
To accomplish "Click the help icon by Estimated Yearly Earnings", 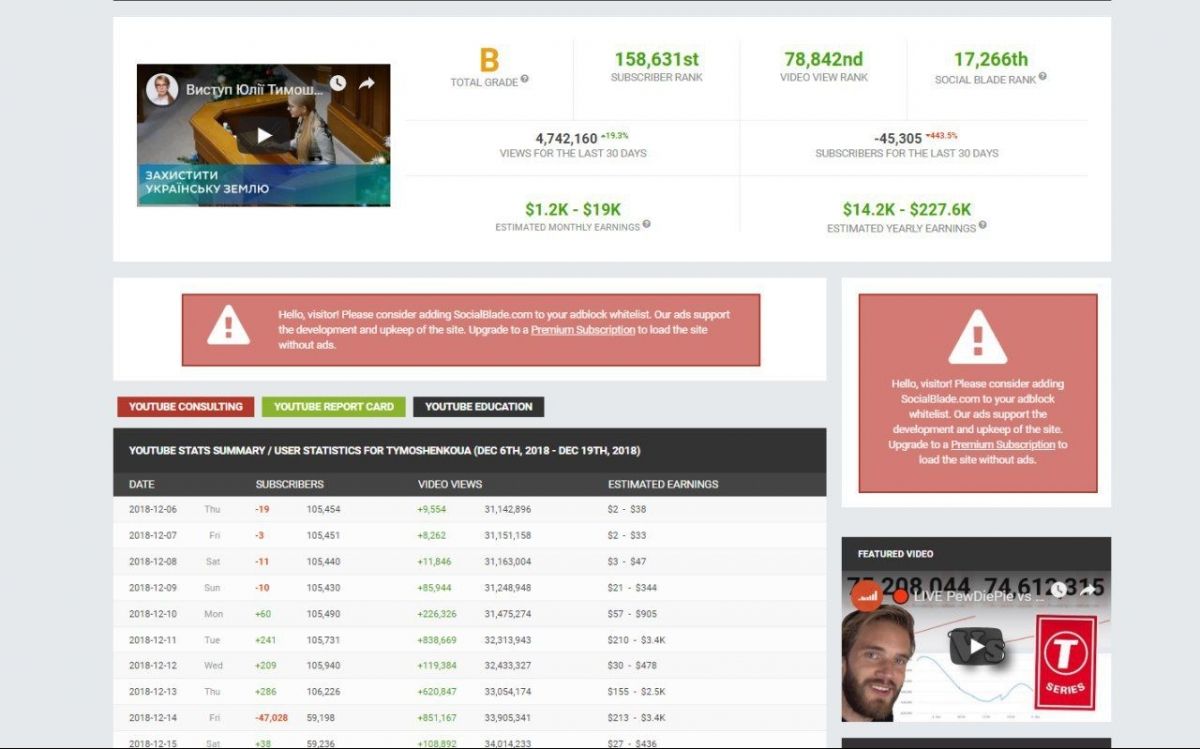I will click(x=982, y=225).
